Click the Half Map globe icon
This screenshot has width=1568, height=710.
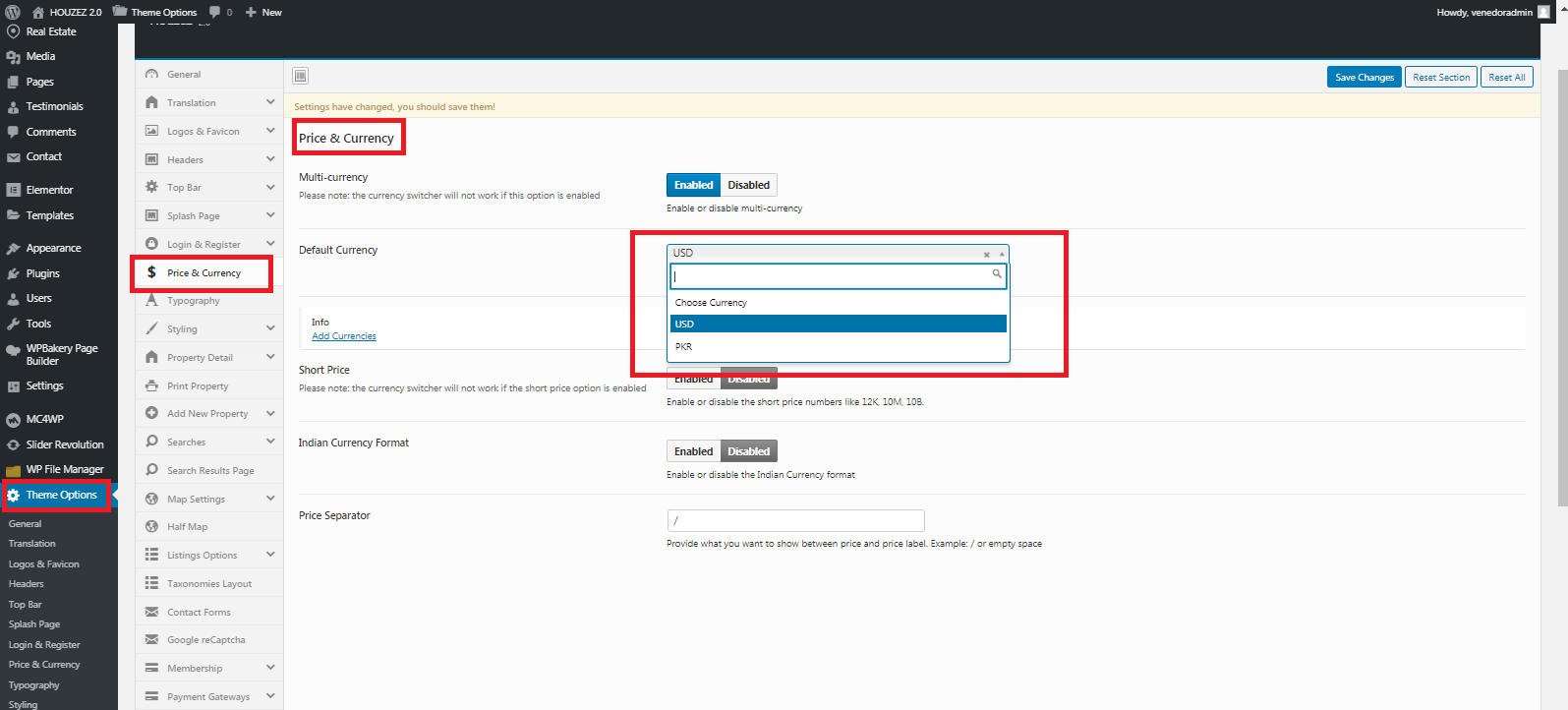151,526
